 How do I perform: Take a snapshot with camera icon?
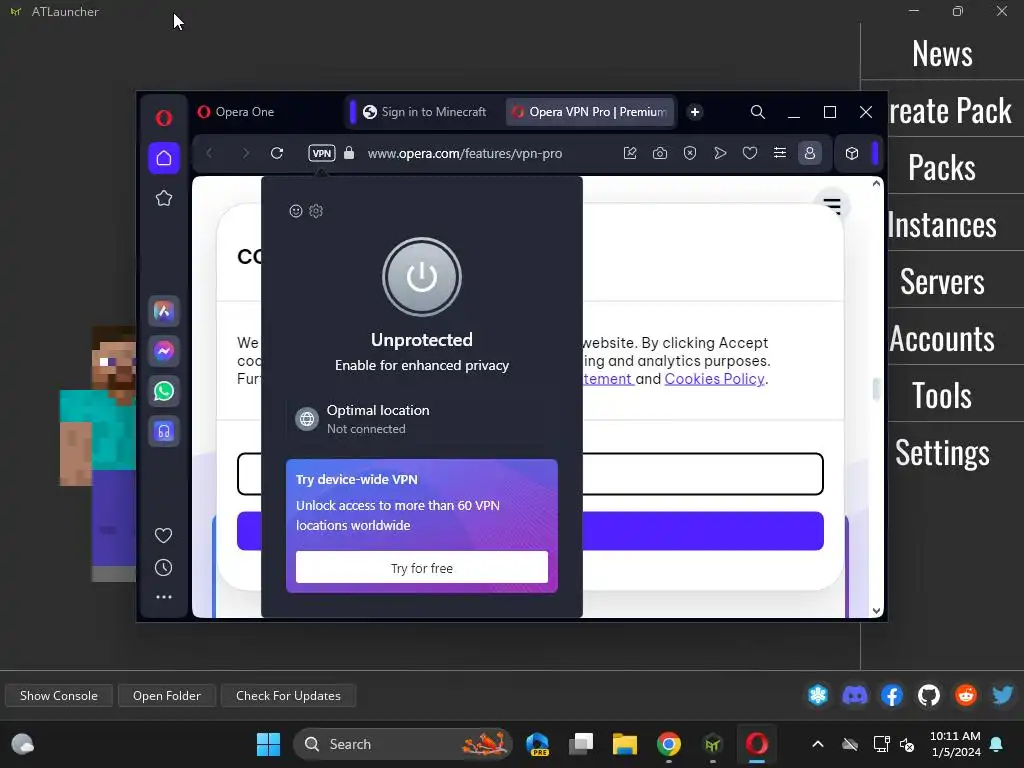click(x=660, y=153)
